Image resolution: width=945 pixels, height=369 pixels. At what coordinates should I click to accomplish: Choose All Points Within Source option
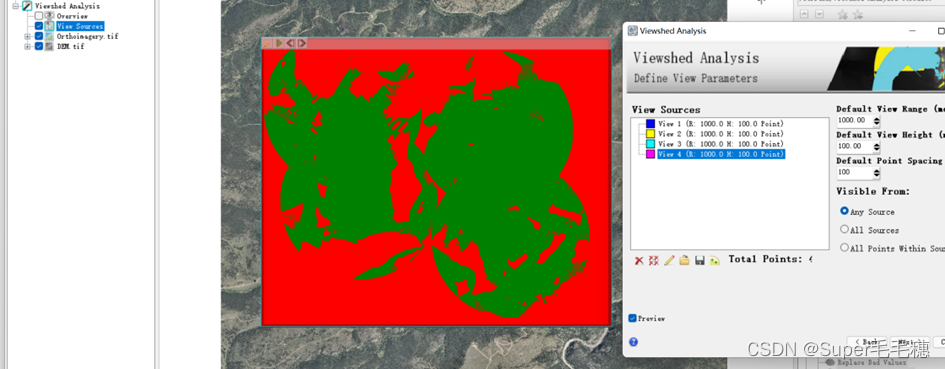[x=844, y=247]
